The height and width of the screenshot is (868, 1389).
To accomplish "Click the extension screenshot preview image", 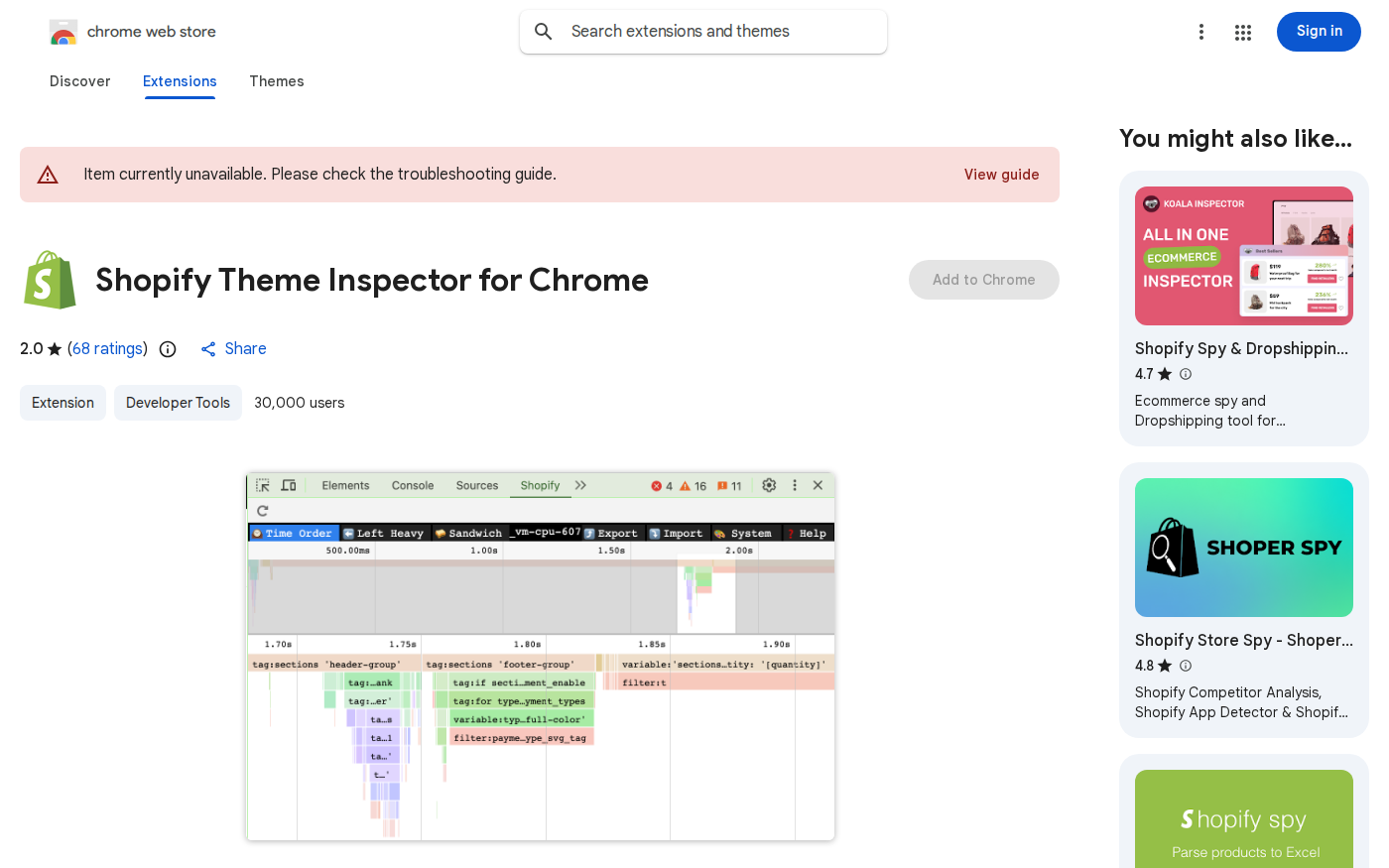I will pos(541,657).
